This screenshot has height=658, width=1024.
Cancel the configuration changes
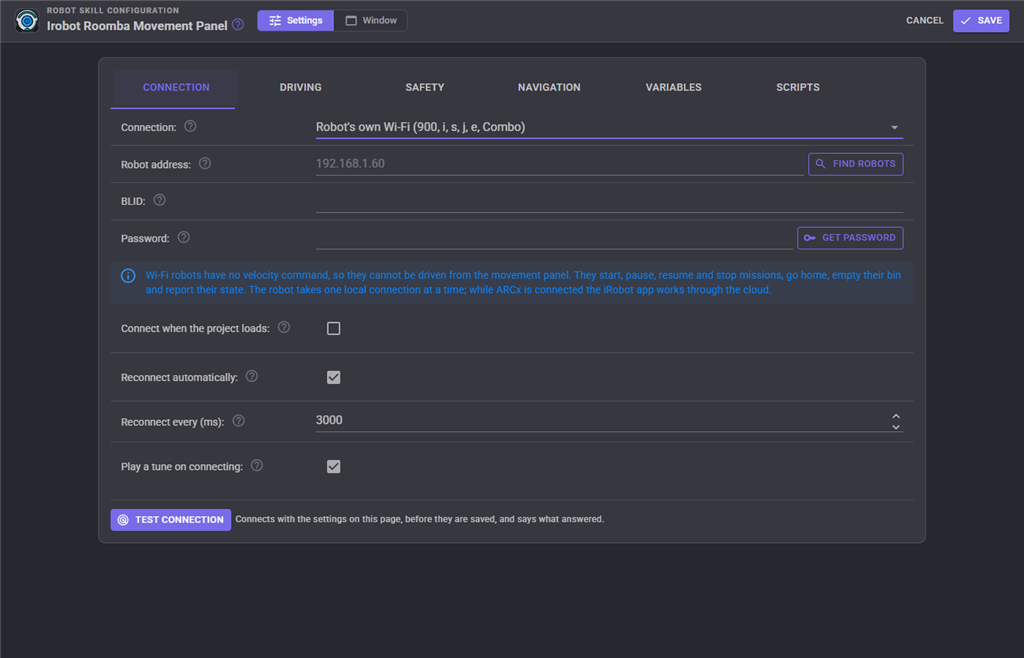pos(925,20)
